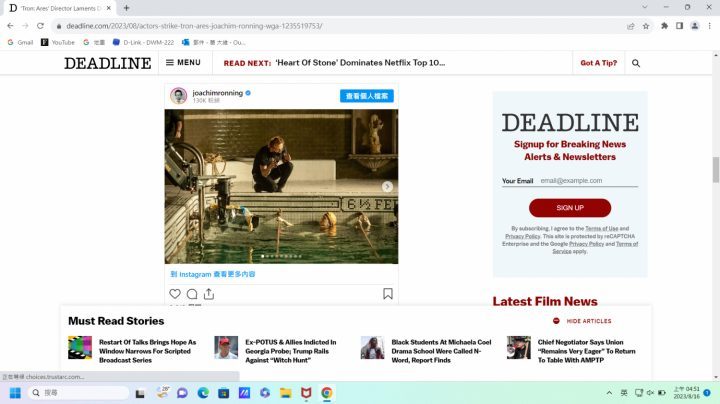Click the Got A Tip? link

(x=598, y=63)
